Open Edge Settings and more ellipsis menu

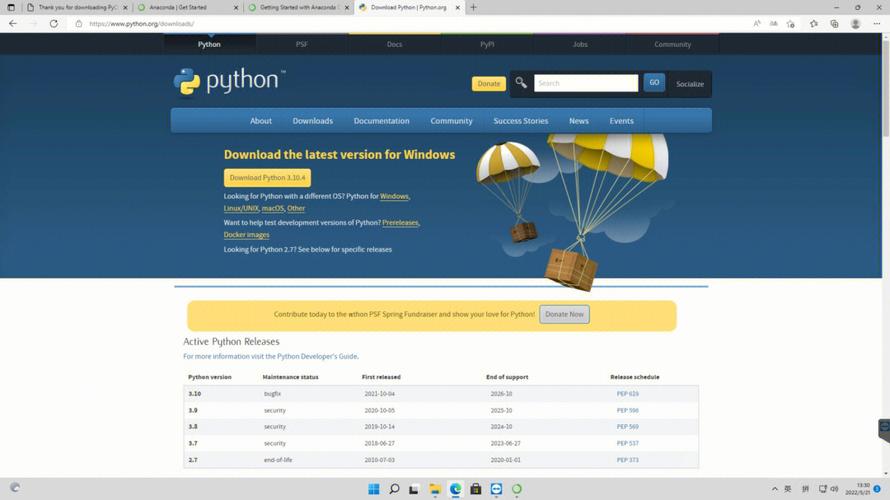click(876, 24)
